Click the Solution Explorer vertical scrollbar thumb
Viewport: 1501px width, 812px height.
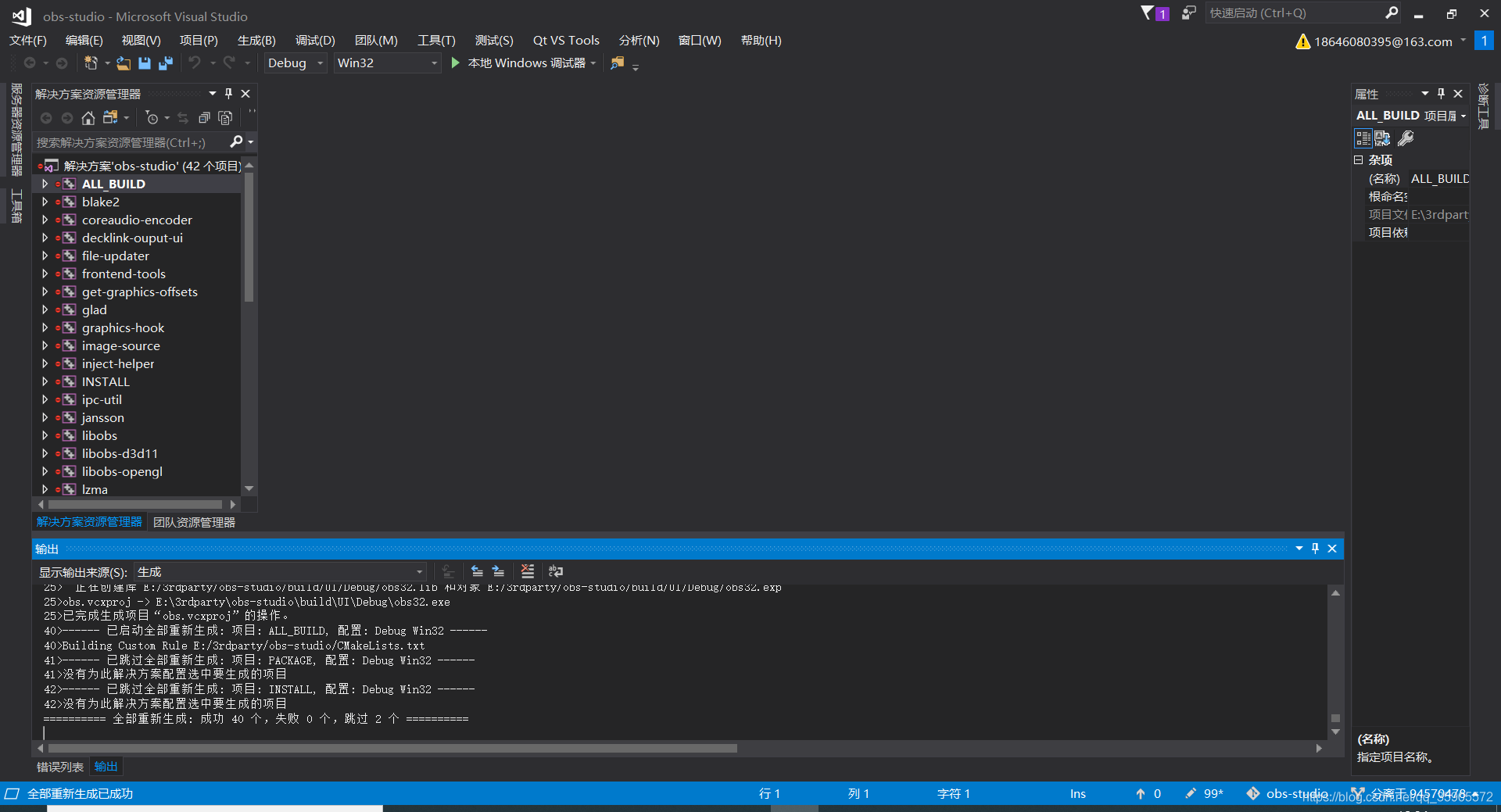[249, 238]
